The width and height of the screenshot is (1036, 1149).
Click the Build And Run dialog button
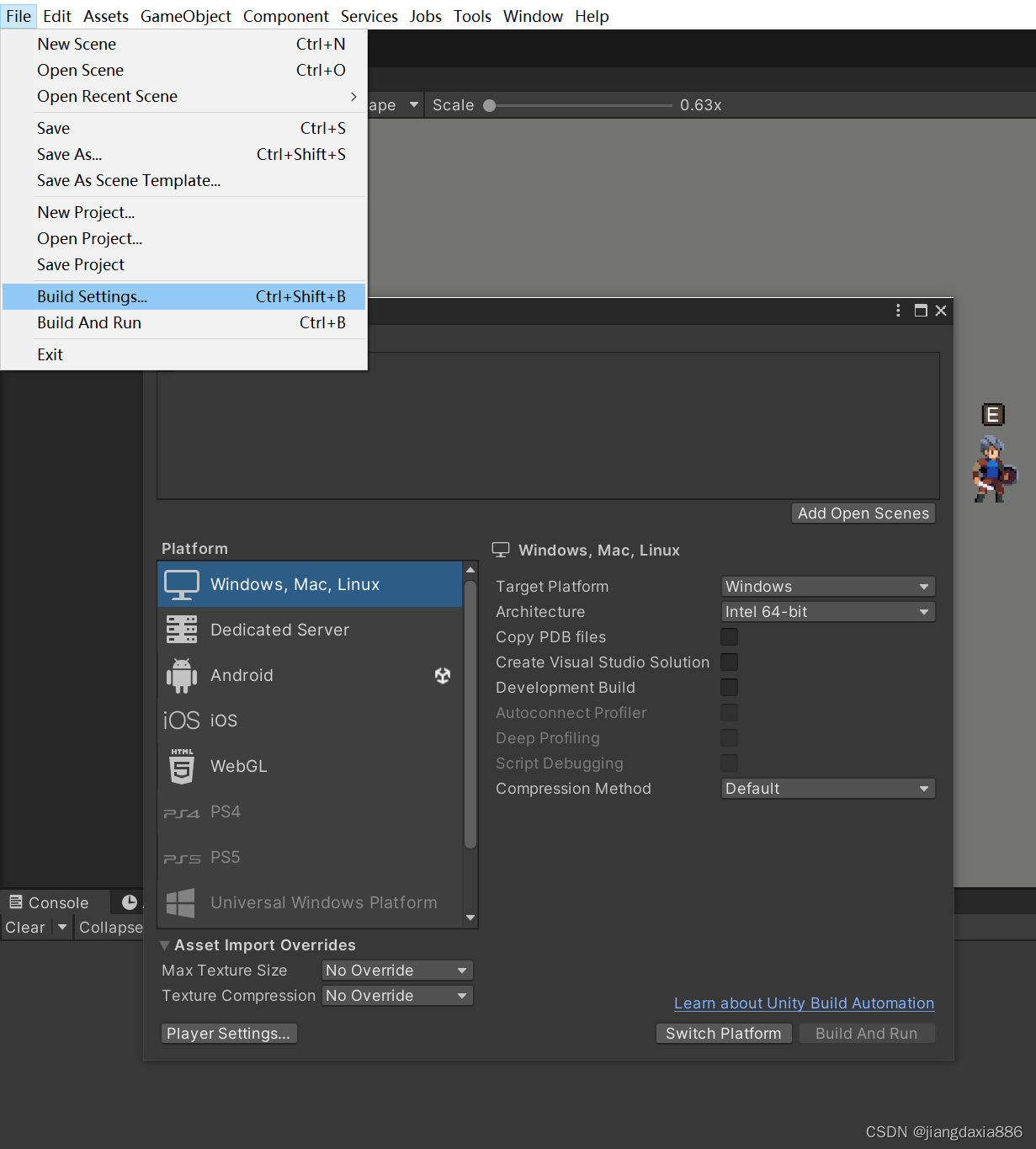pyautogui.click(x=867, y=1033)
